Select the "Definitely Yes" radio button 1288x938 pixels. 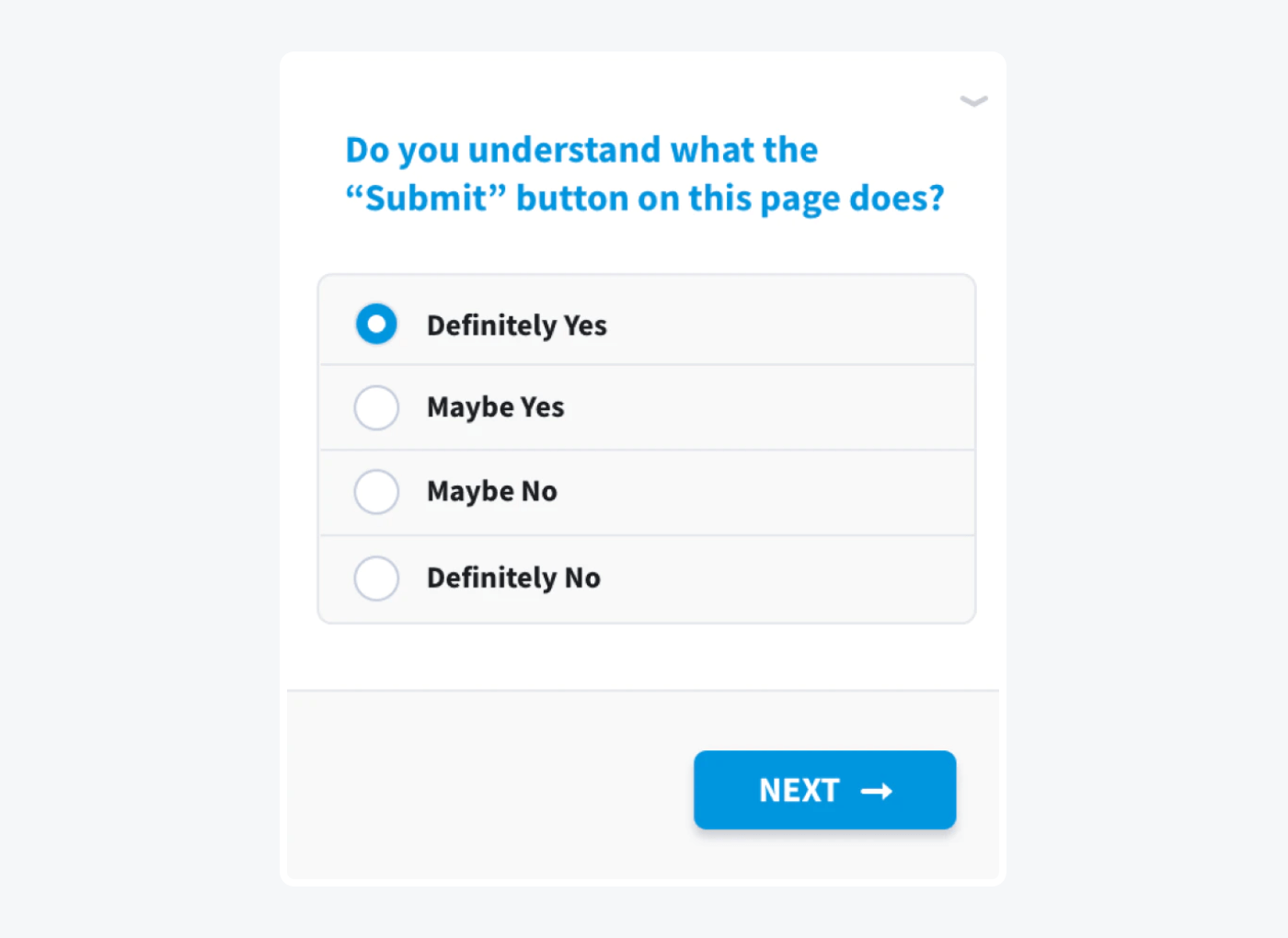tap(376, 324)
